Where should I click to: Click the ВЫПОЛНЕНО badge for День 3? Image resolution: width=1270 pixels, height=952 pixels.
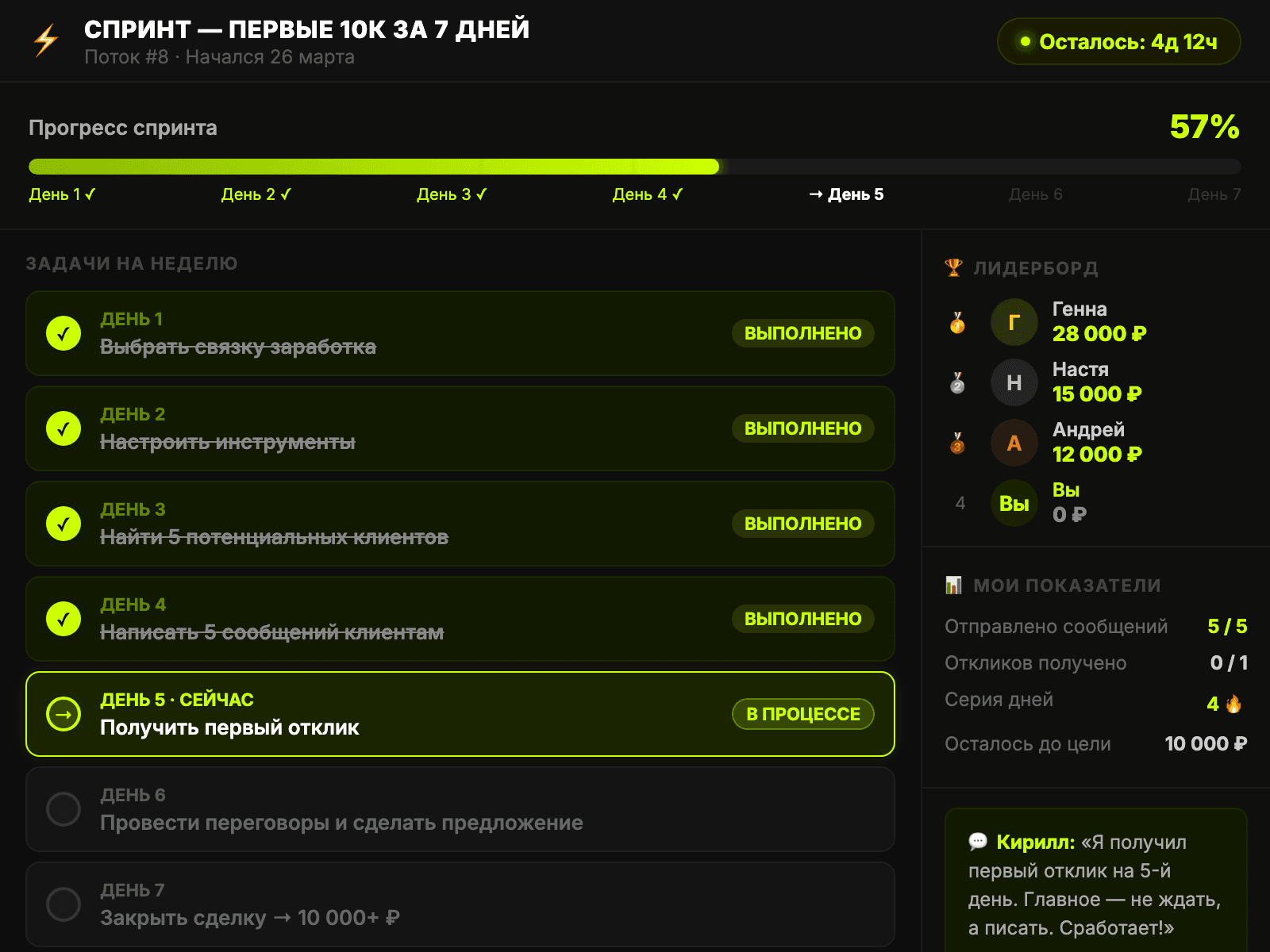(x=802, y=524)
